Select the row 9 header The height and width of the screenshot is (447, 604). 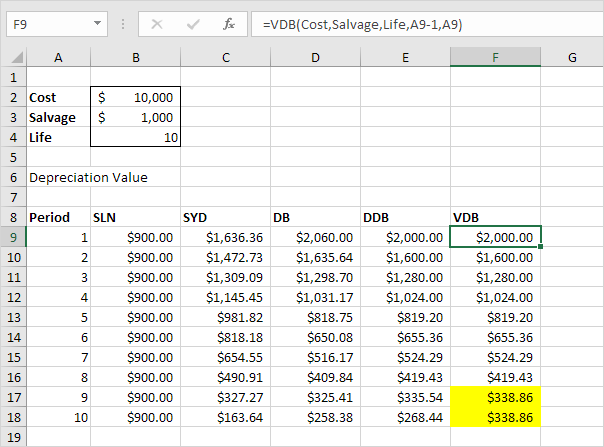click(x=12, y=237)
